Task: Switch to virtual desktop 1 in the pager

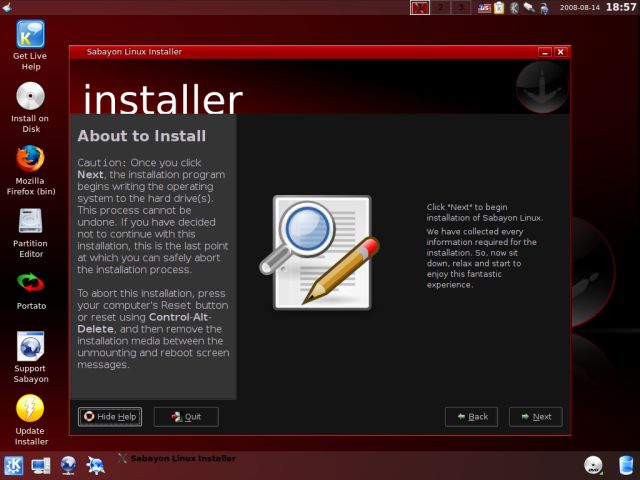Action: pos(420,8)
